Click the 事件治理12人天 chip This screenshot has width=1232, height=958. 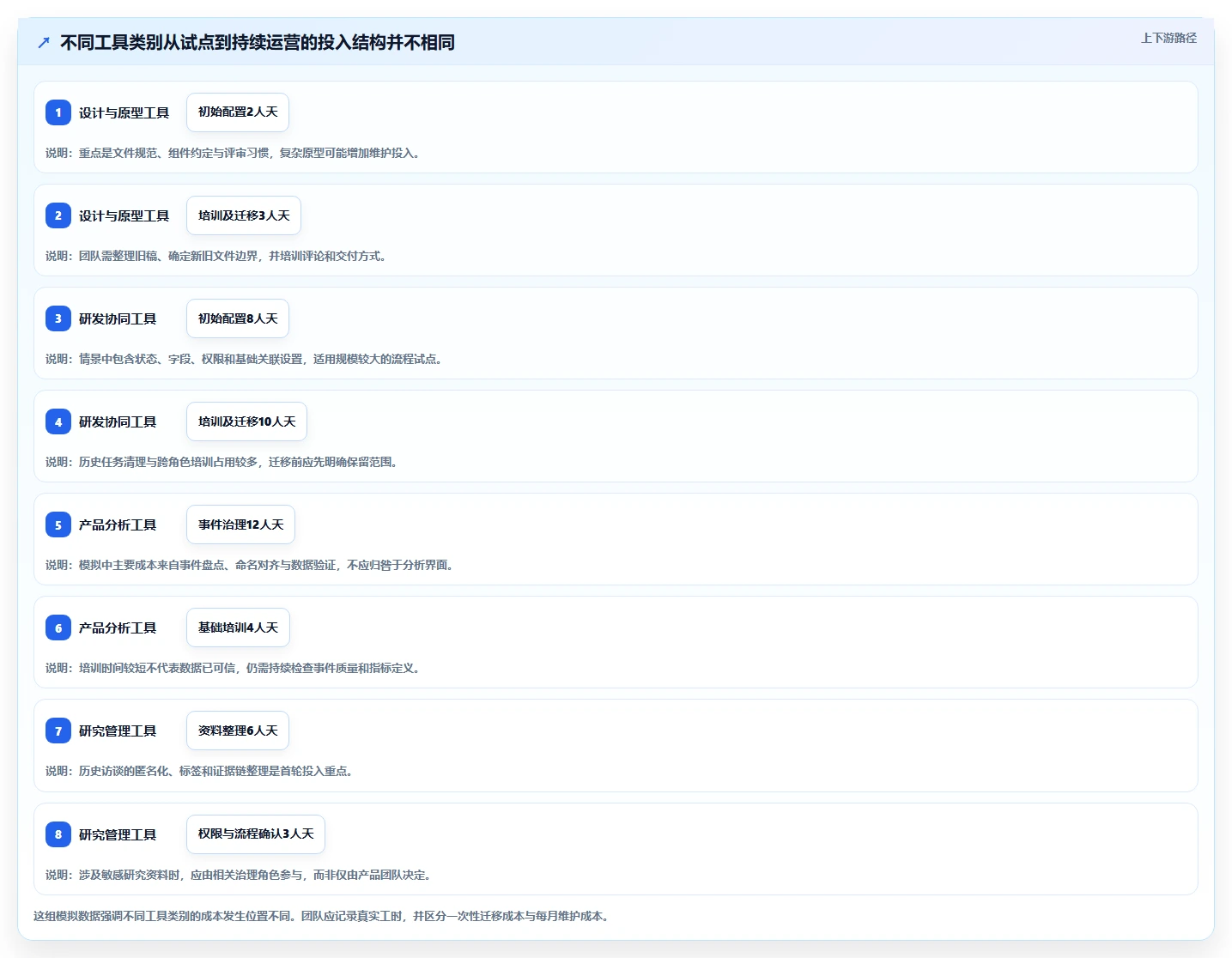[240, 524]
